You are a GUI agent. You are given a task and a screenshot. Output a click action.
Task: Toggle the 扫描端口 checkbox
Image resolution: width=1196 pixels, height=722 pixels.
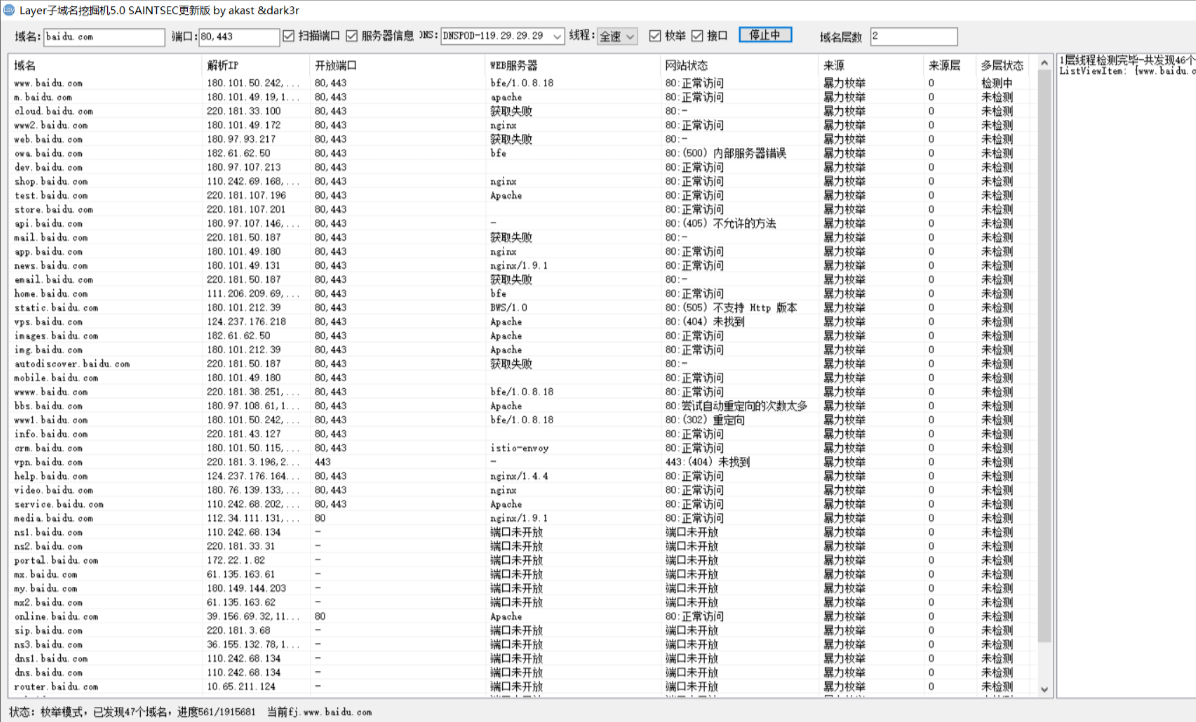pyautogui.click(x=289, y=36)
